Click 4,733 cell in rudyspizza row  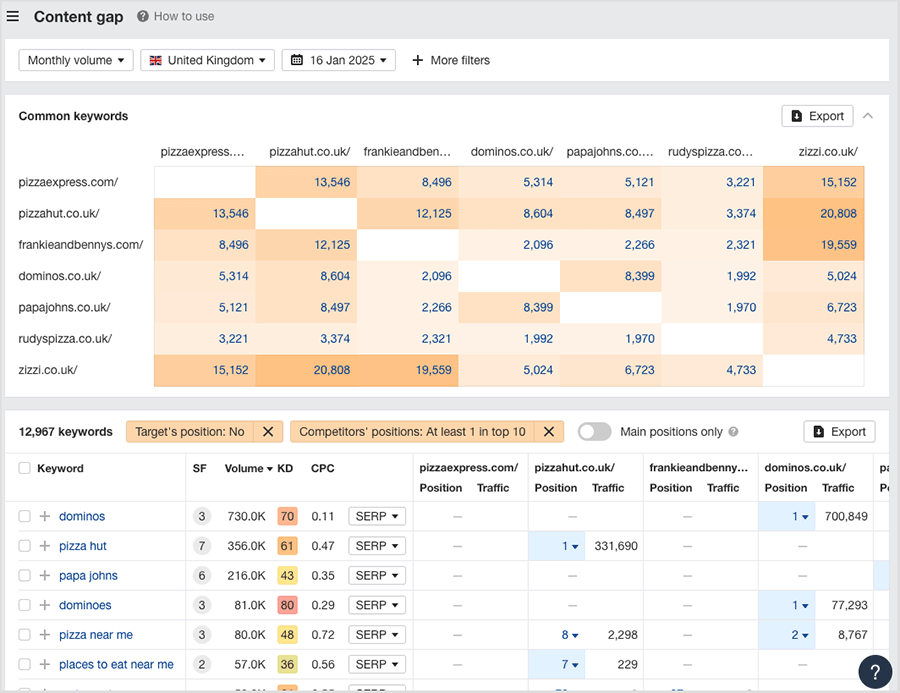(x=814, y=339)
